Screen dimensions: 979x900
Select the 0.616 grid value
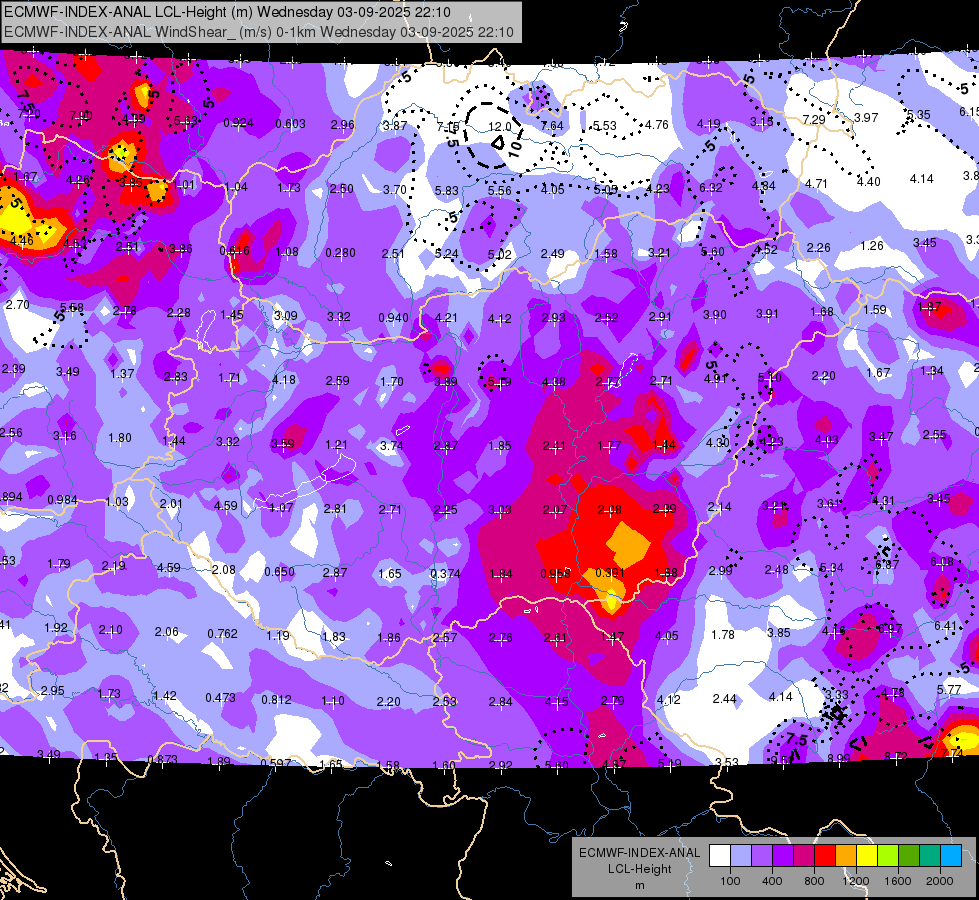click(x=234, y=250)
